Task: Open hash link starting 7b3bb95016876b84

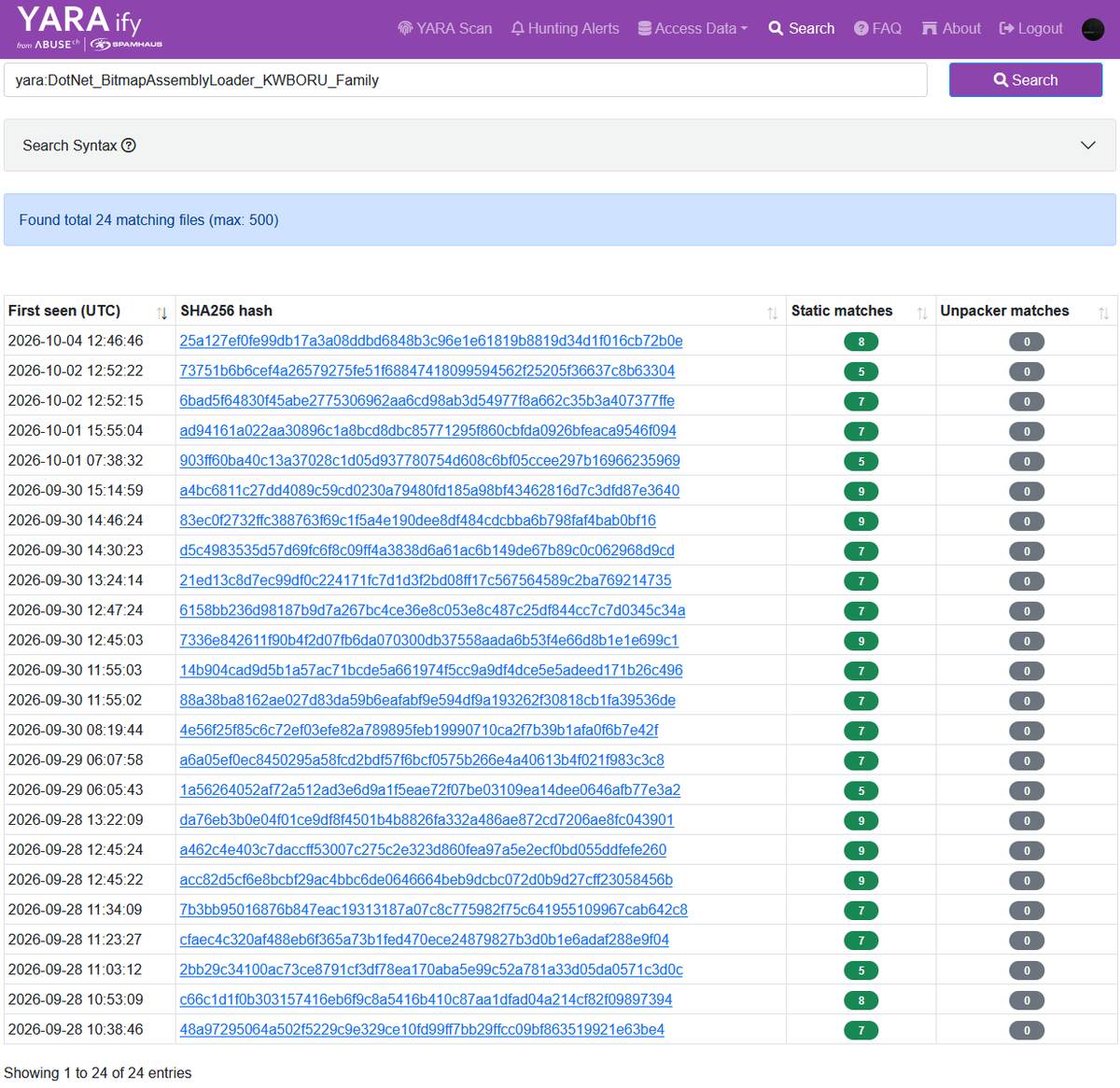Action: click(434, 908)
